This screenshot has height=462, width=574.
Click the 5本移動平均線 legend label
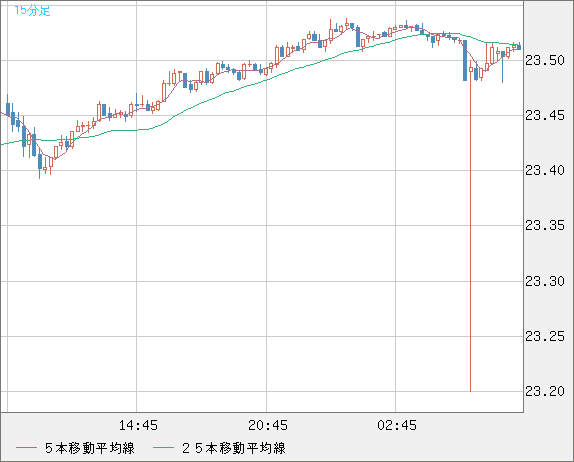[90, 448]
